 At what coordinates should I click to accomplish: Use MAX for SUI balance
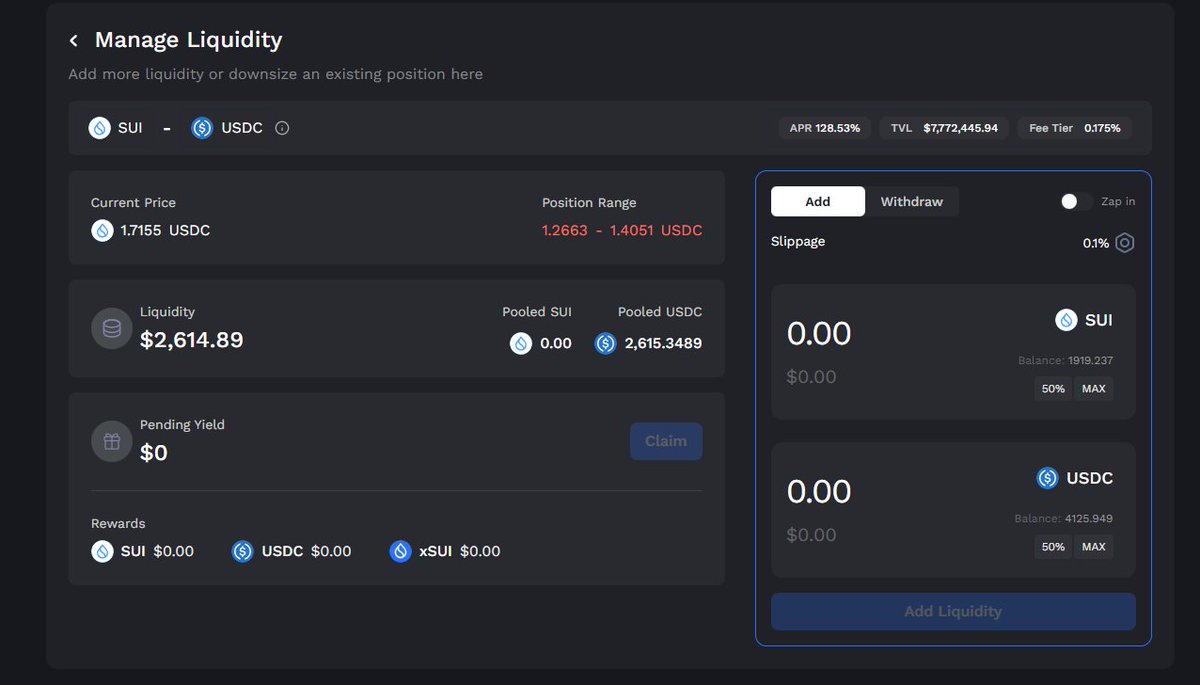point(1094,389)
